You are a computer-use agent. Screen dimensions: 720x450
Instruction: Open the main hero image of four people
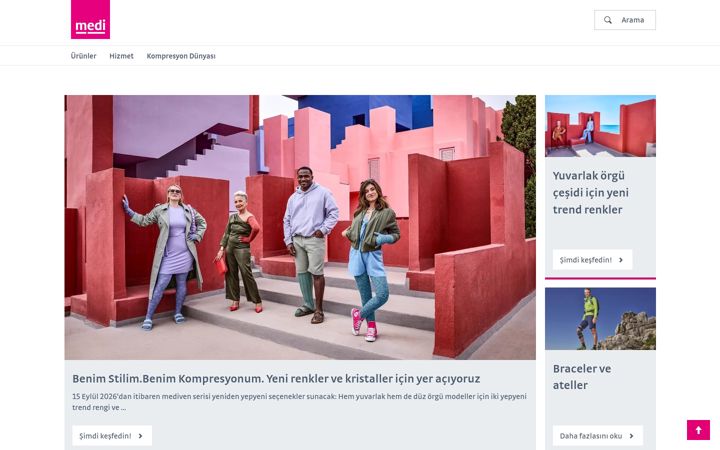point(300,227)
